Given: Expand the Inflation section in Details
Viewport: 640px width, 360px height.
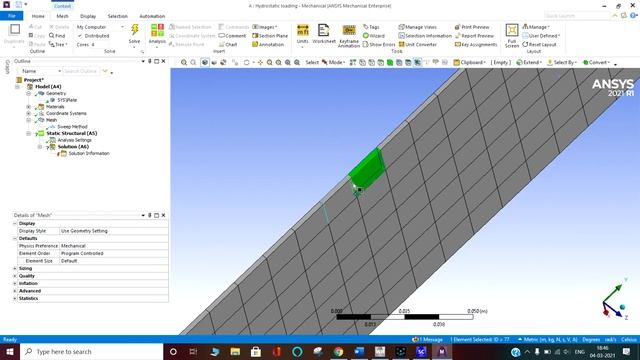Looking at the screenshot, I should click(15, 283).
